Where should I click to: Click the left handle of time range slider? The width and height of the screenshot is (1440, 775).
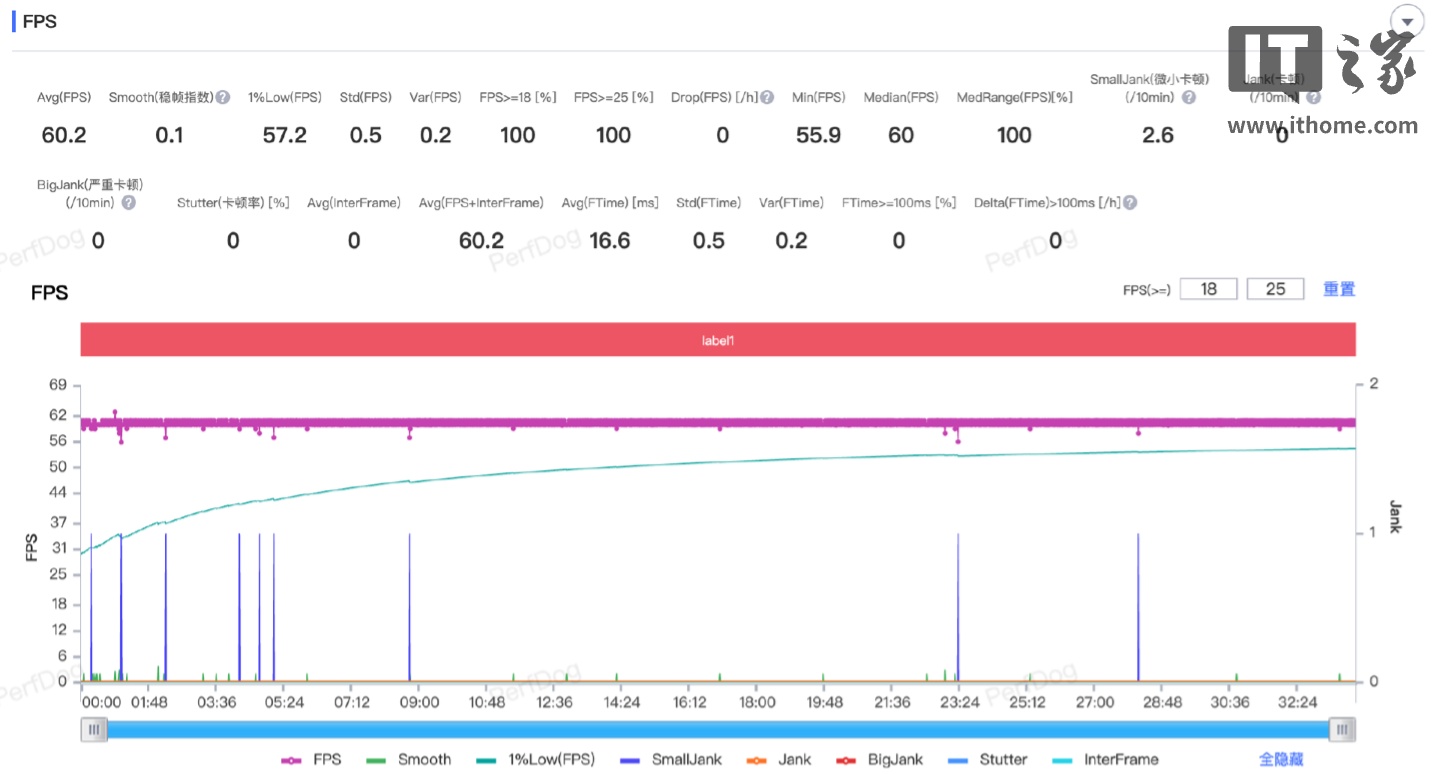(x=94, y=730)
